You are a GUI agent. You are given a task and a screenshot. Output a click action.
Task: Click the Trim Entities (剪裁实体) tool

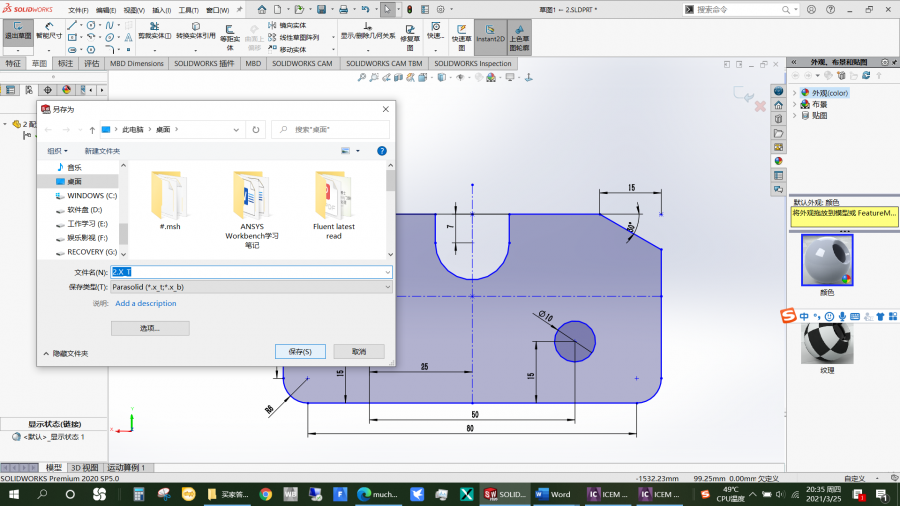pyautogui.click(x=153, y=29)
